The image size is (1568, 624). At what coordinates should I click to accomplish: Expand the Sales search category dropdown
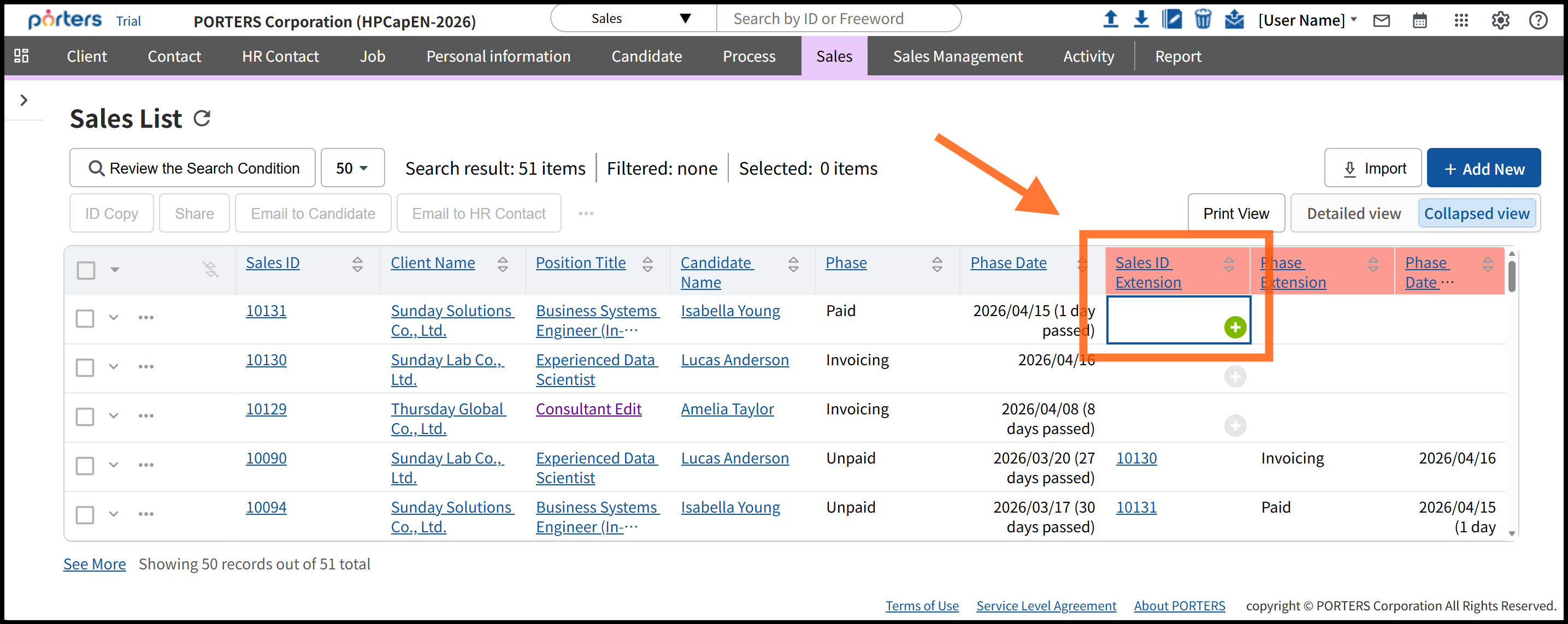(634, 18)
